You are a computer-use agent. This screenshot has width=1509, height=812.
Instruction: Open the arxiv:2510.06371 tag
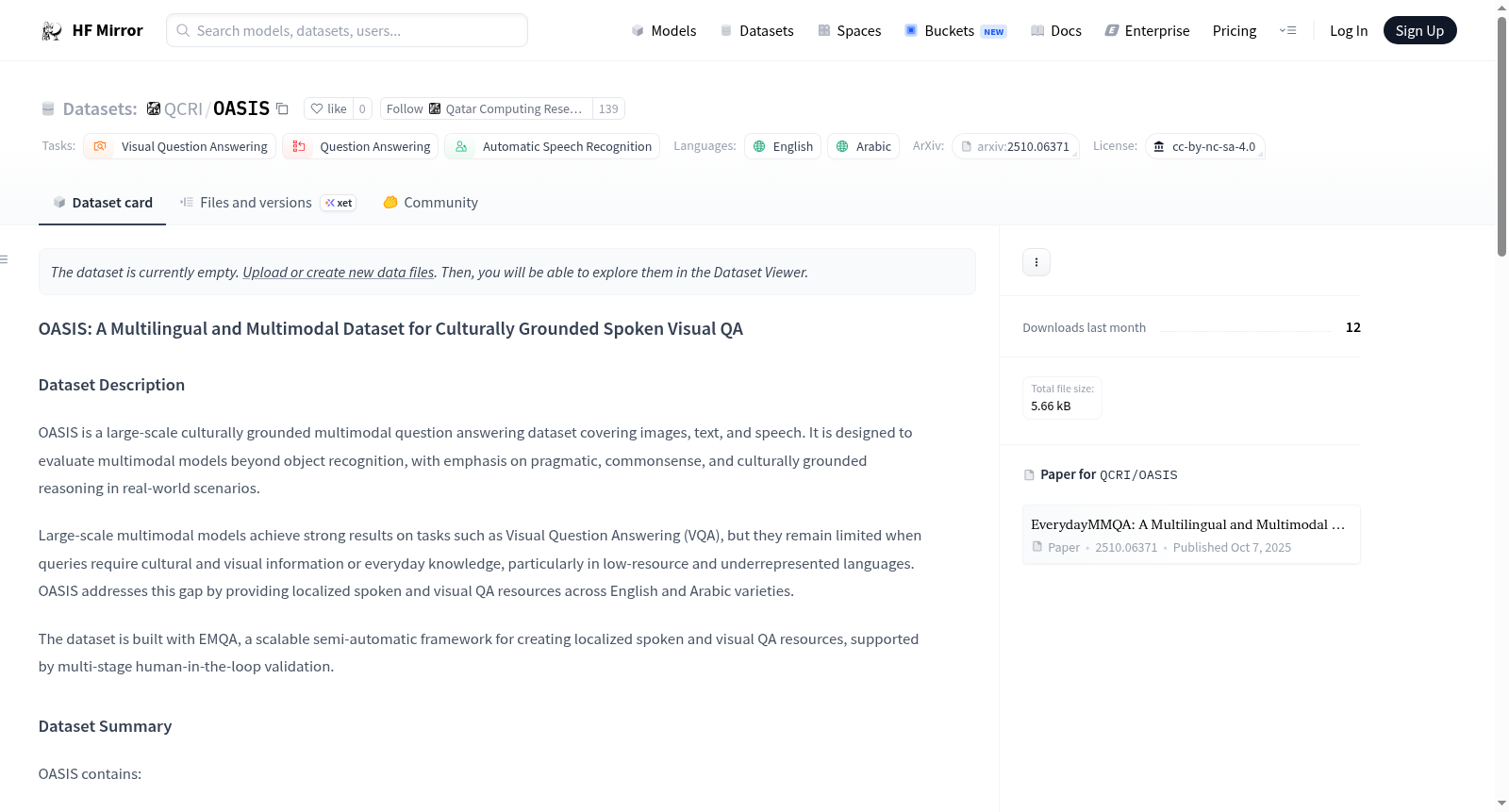[x=1015, y=146]
